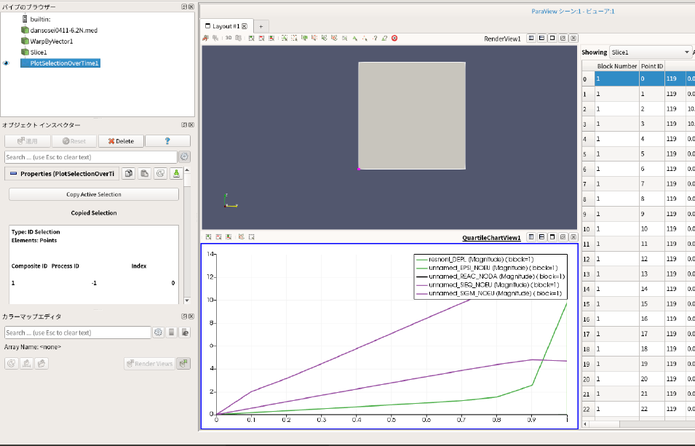This screenshot has width=695, height=446.
Task: Click spreadsheet horizontal scrollbar left arrow
Action: click(x=586, y=424)
